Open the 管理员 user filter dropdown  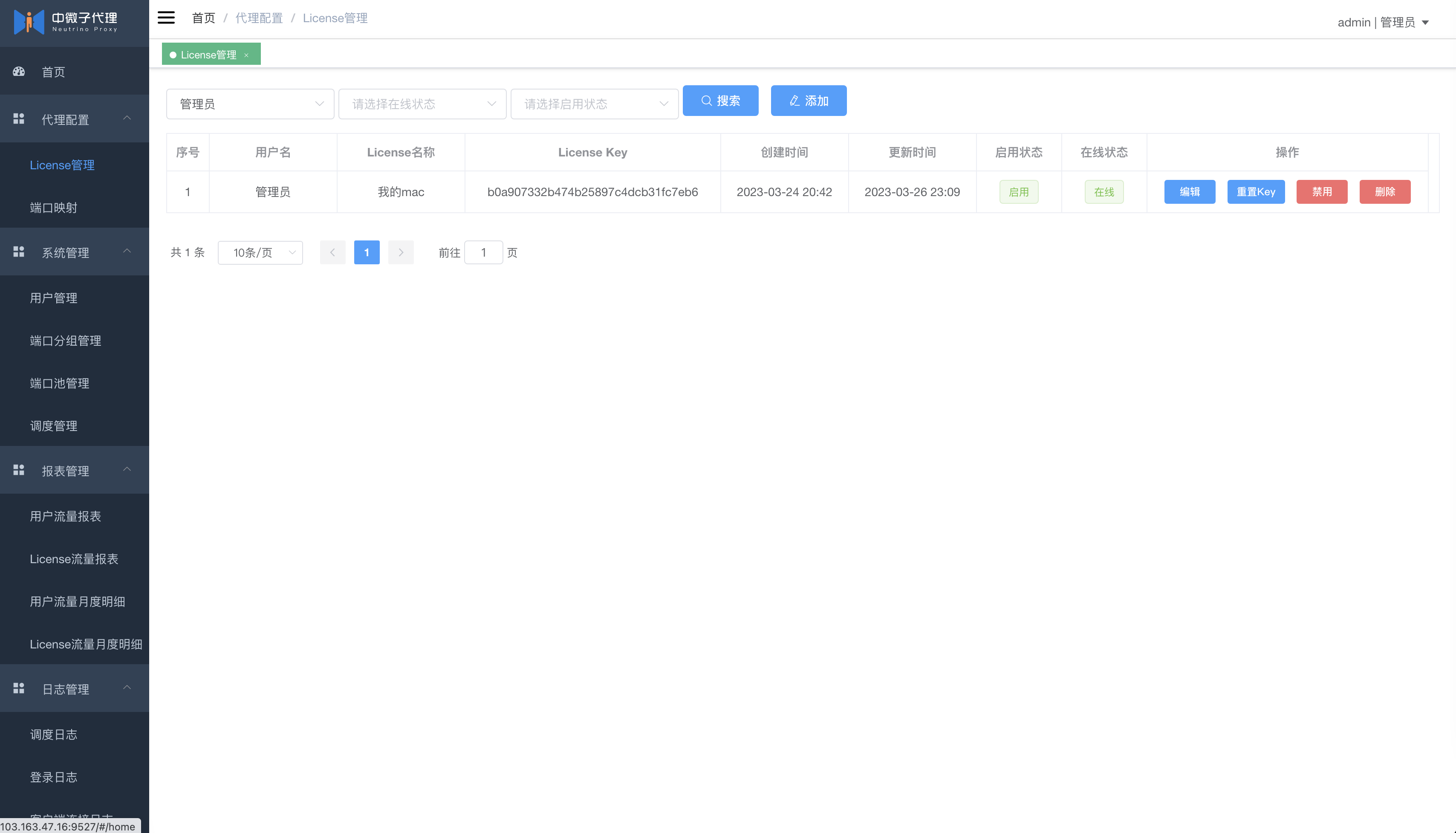point(250,104)
